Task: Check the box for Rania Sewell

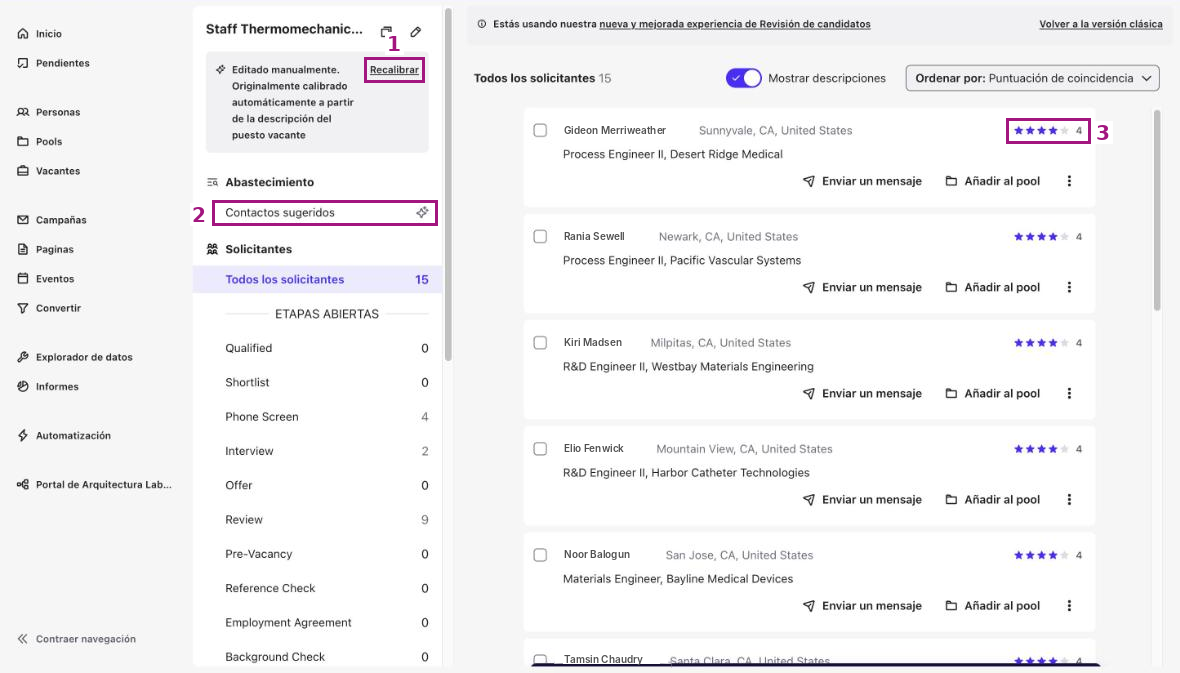Action: 540,236
